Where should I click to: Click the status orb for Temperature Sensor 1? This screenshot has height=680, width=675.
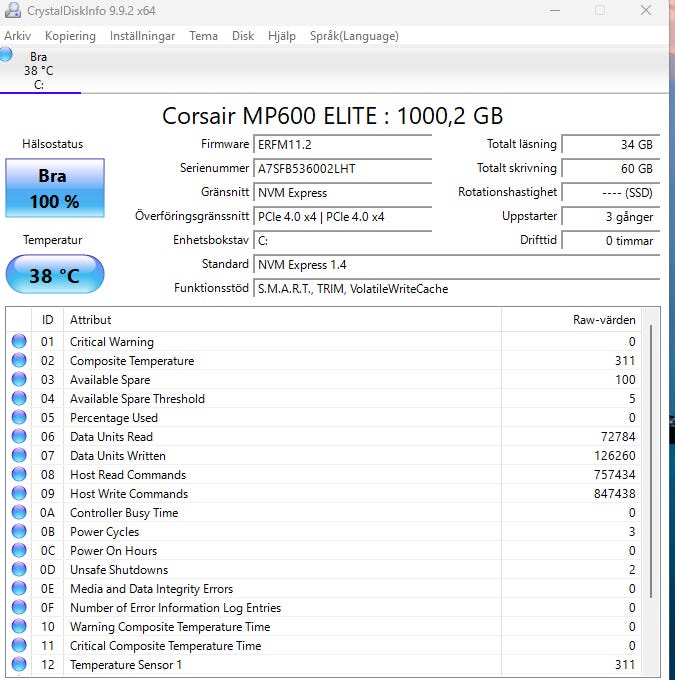pos(19,664)
